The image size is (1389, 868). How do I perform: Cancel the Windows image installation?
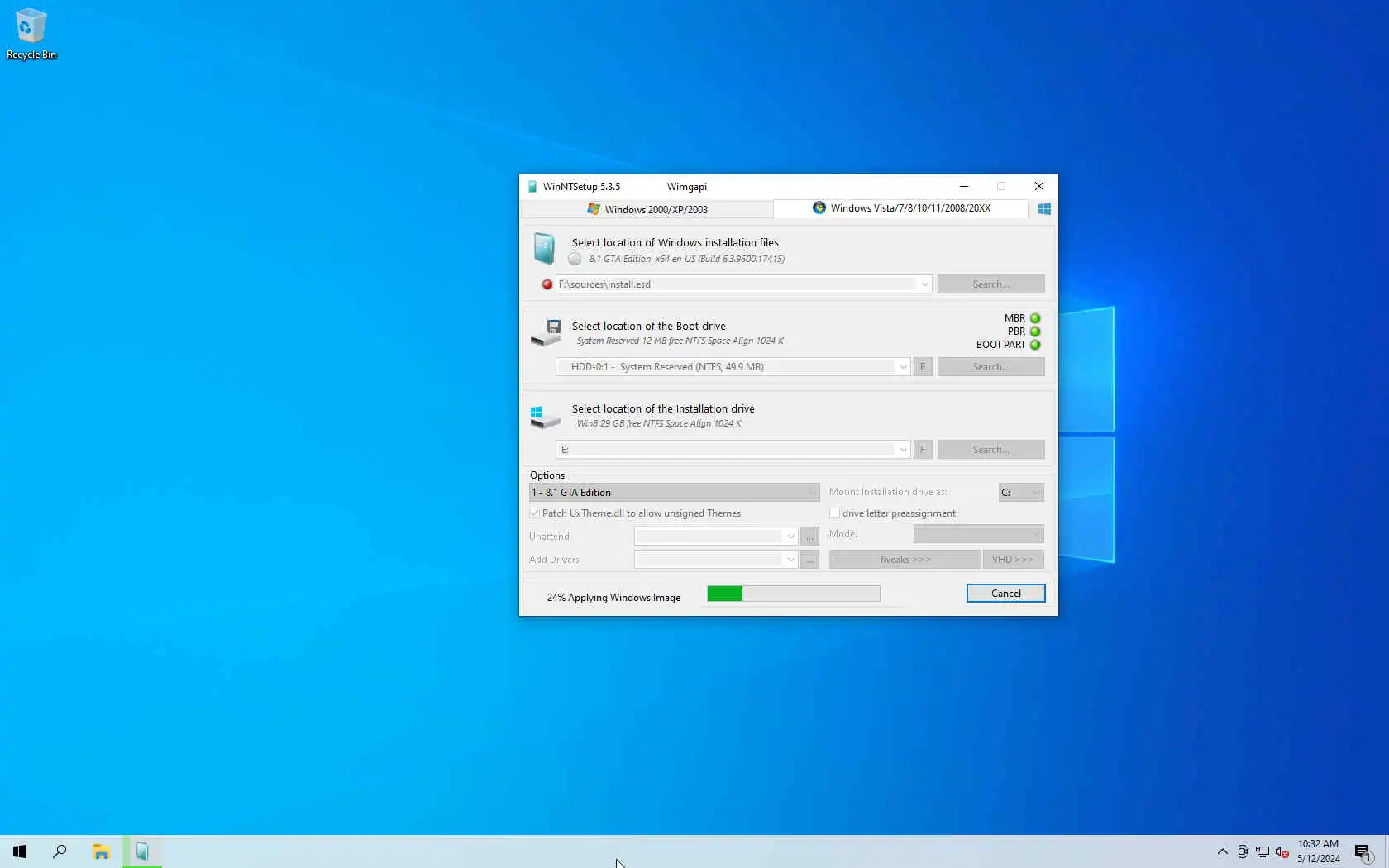tap(1006, 594)
